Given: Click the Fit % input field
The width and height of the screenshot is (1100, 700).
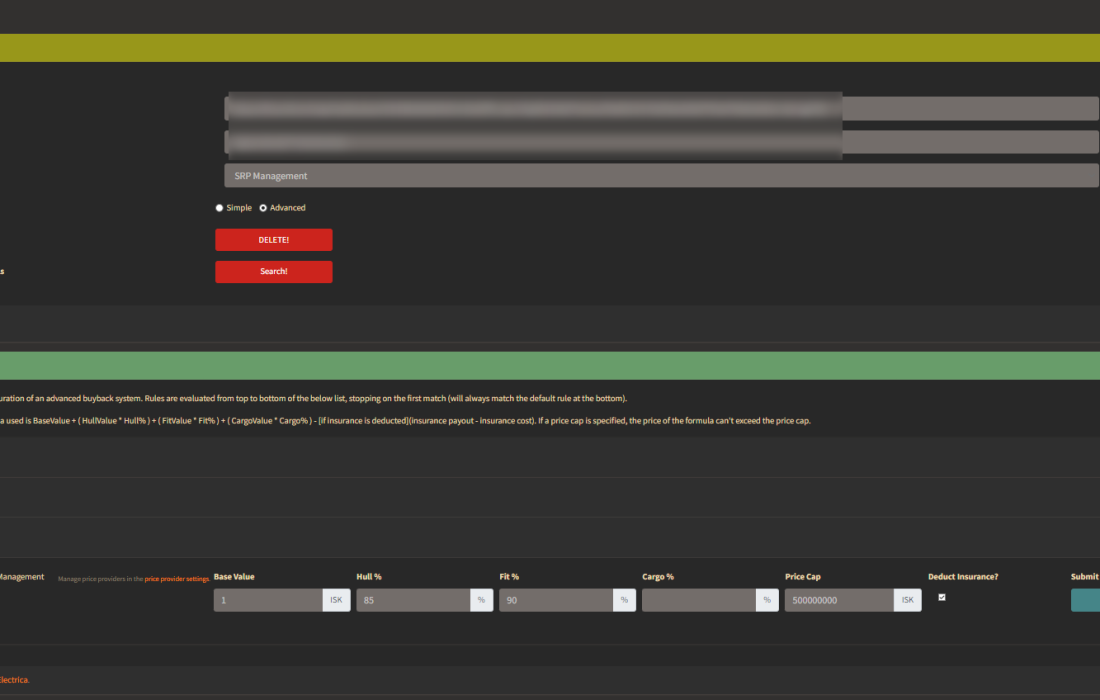Looking at the screenshot, I should [x=555, y=600].
